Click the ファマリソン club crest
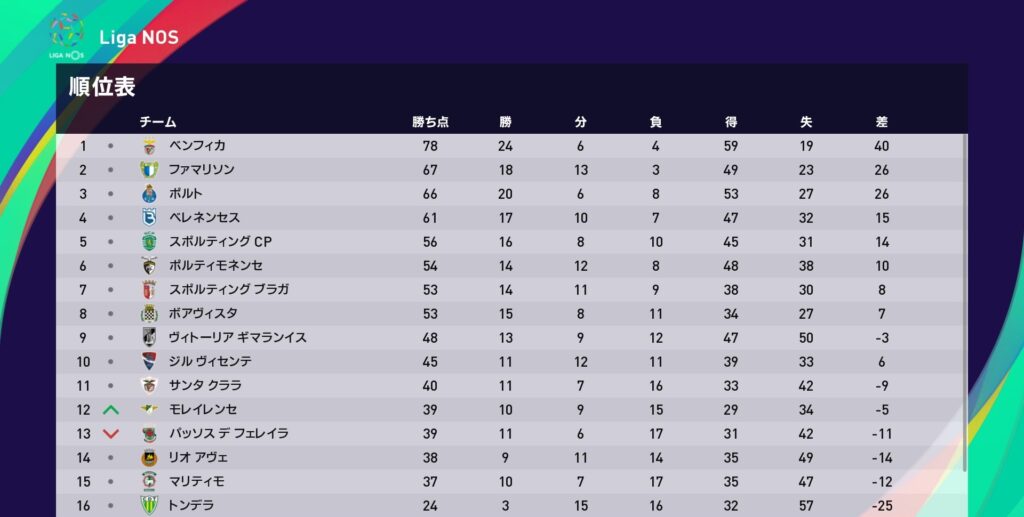 [x=150, y=170]
